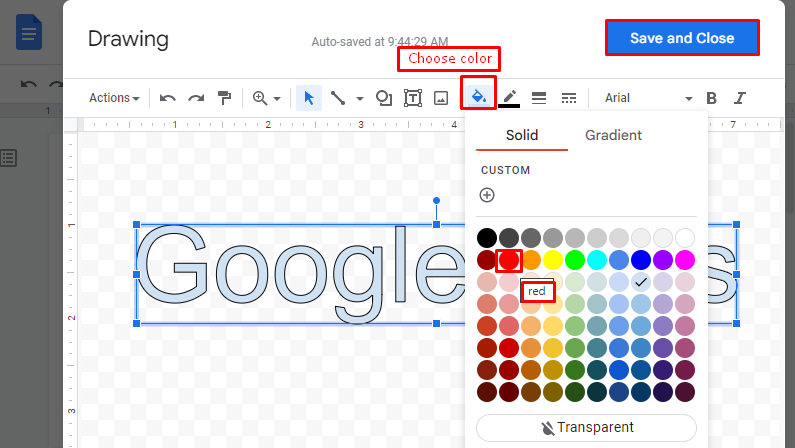Expand the line type dropdown arrow
Viewport: 795px width, 448px height.
click(359, 98)
